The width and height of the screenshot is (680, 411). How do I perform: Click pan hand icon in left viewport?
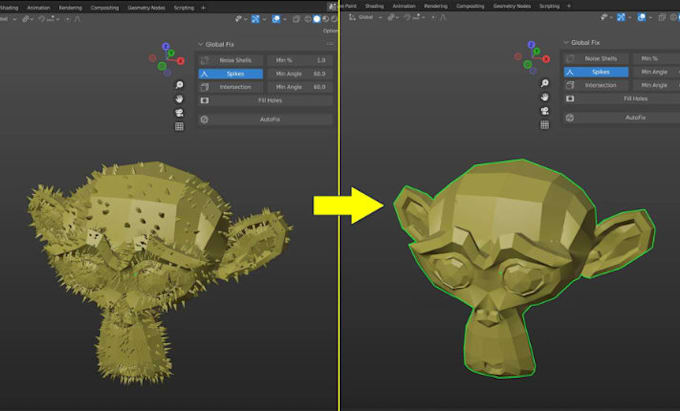click(179, 99)
